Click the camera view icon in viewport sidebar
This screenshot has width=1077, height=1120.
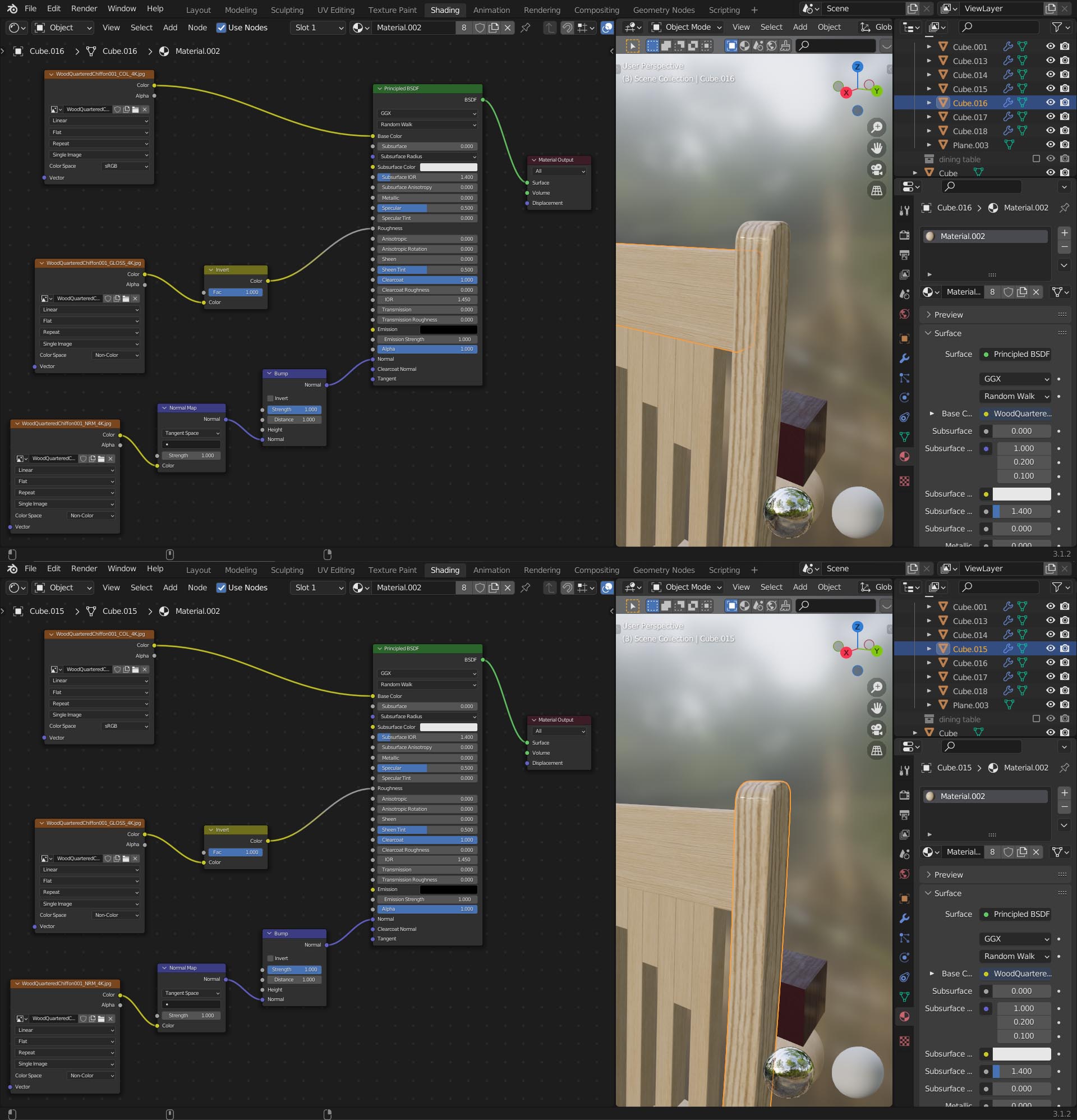point(877,169)
